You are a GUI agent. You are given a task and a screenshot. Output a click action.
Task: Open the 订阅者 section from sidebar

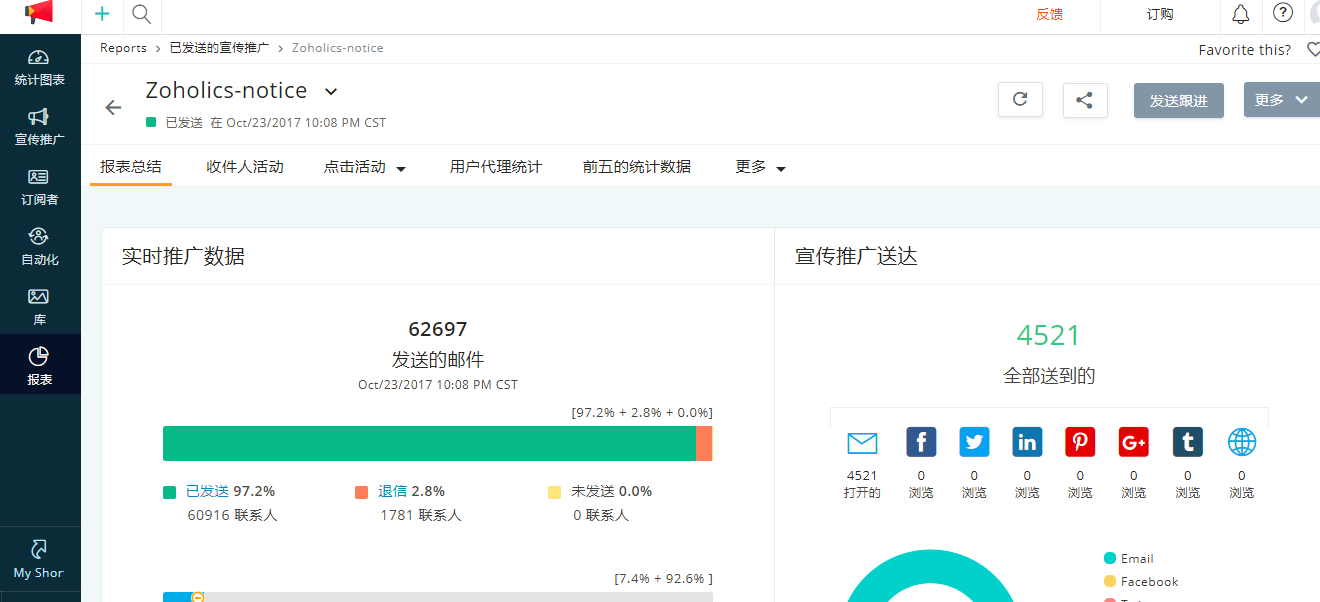39,188
